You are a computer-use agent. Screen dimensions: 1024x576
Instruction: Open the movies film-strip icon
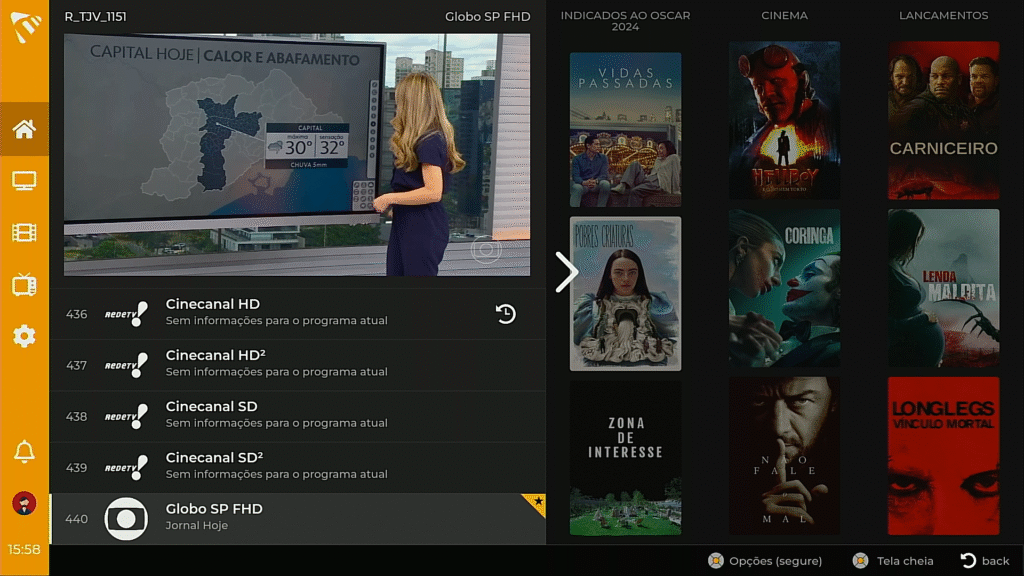click(24, 233)
